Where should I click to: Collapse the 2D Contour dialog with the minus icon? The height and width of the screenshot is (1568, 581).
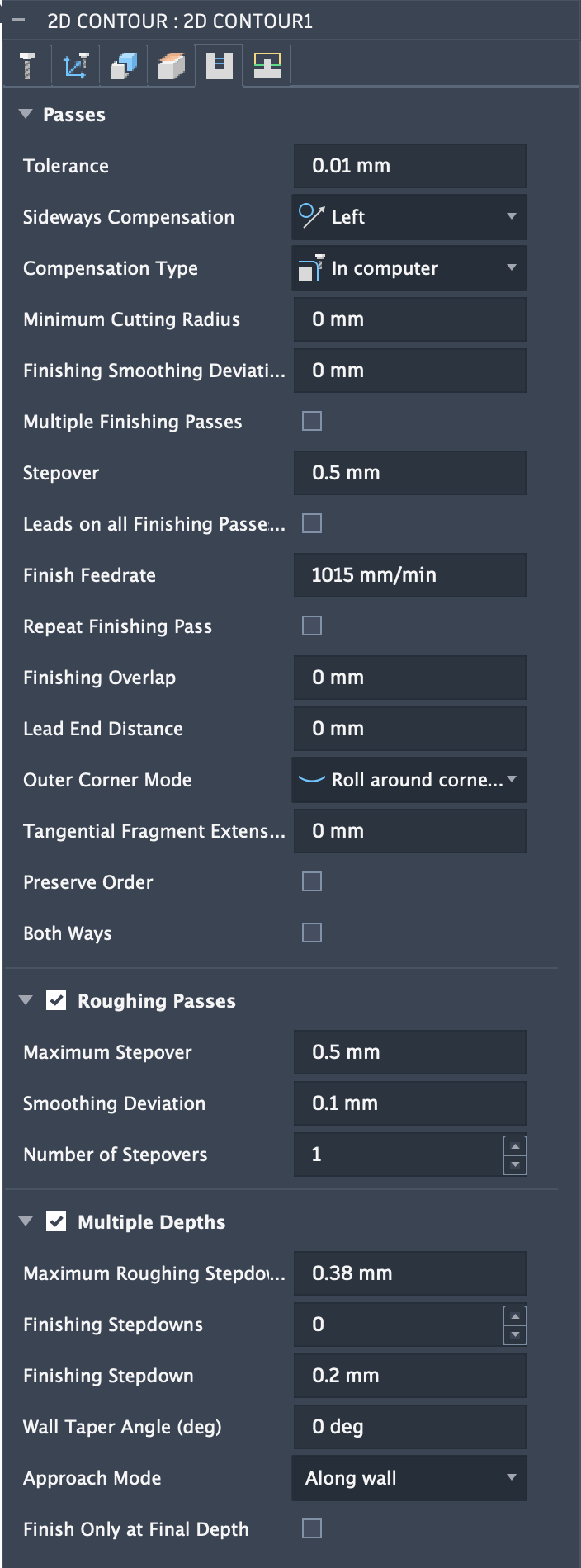[17, 20]
